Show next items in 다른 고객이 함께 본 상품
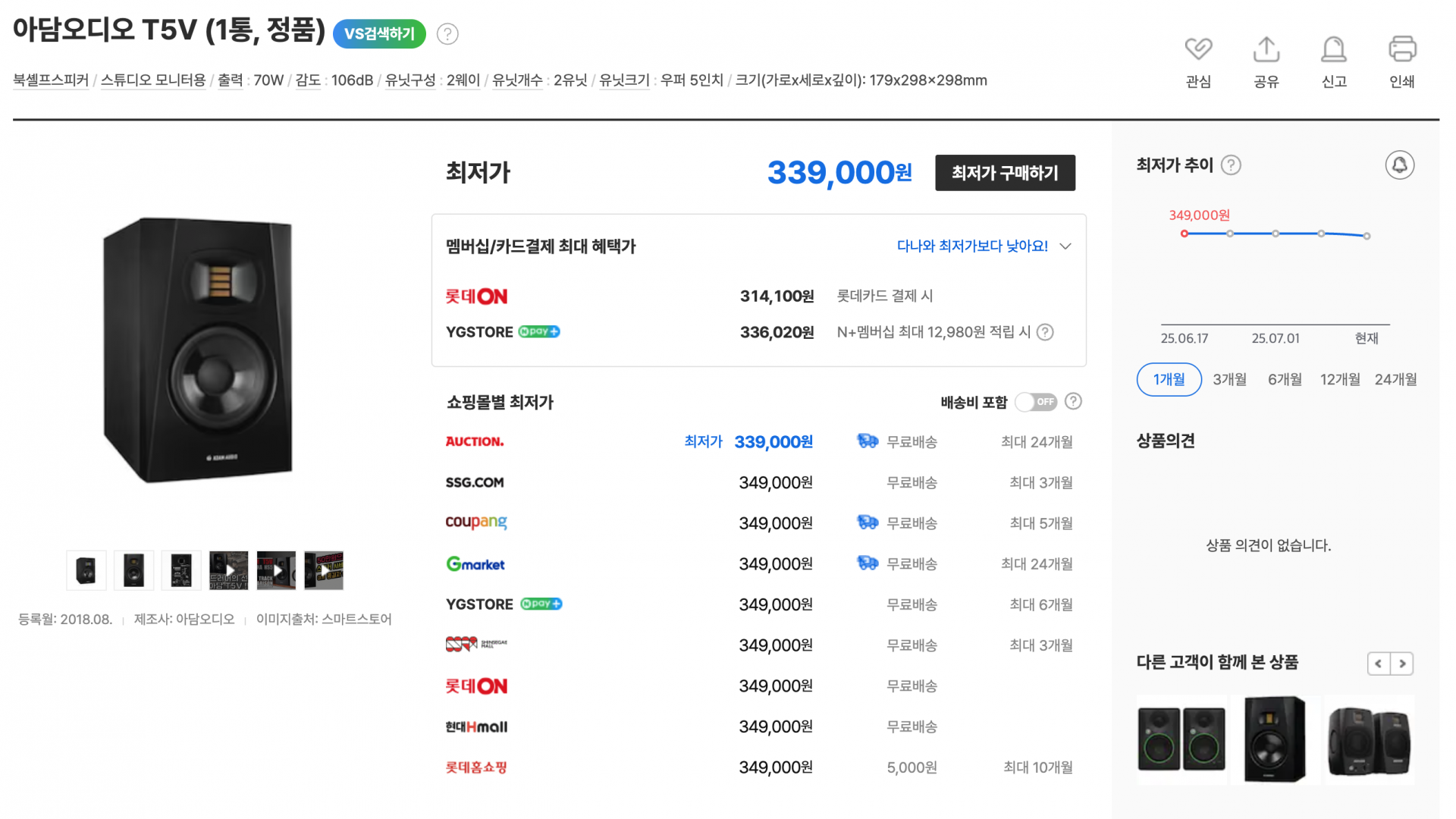The height and width of the screenshot is (819, 1456). (x=1402, y=664)
